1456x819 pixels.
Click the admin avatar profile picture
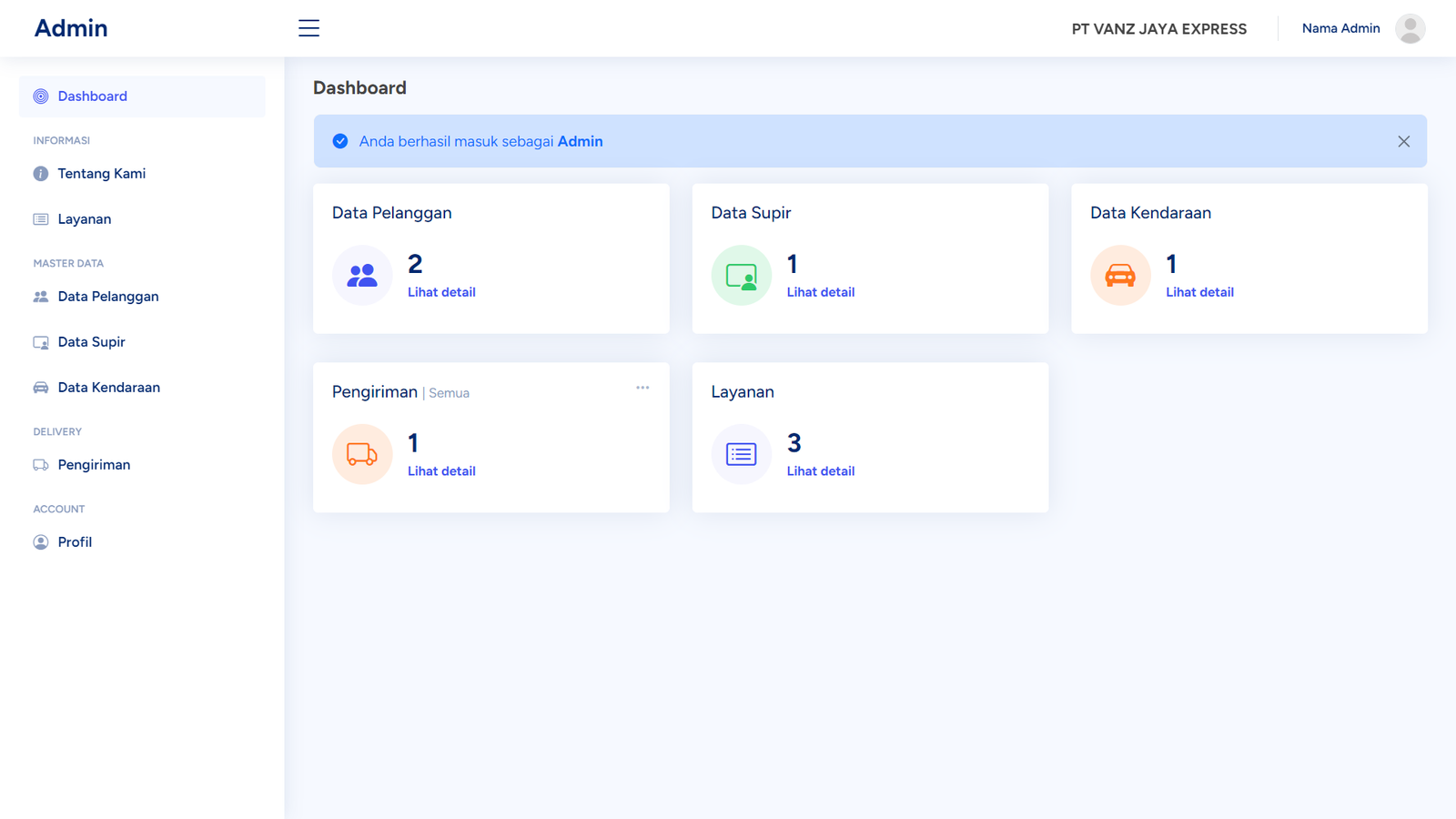(1410, 28)
